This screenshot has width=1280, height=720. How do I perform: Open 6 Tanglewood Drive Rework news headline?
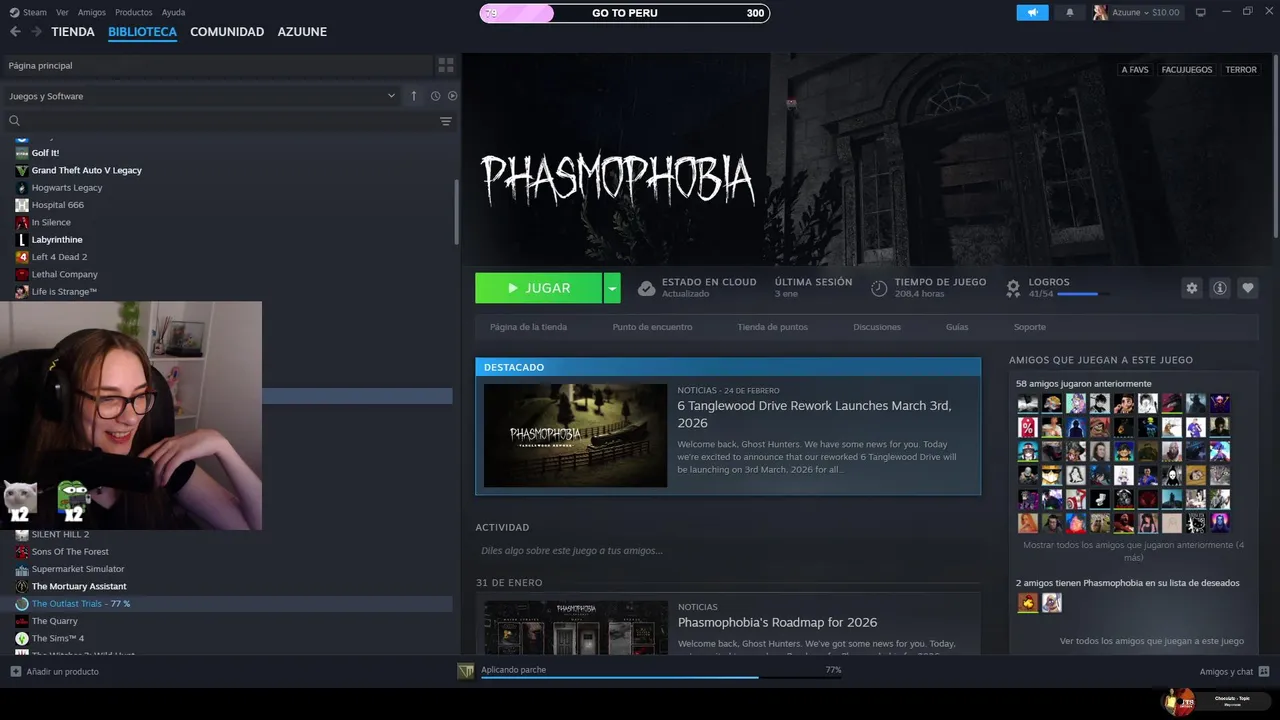814,414
